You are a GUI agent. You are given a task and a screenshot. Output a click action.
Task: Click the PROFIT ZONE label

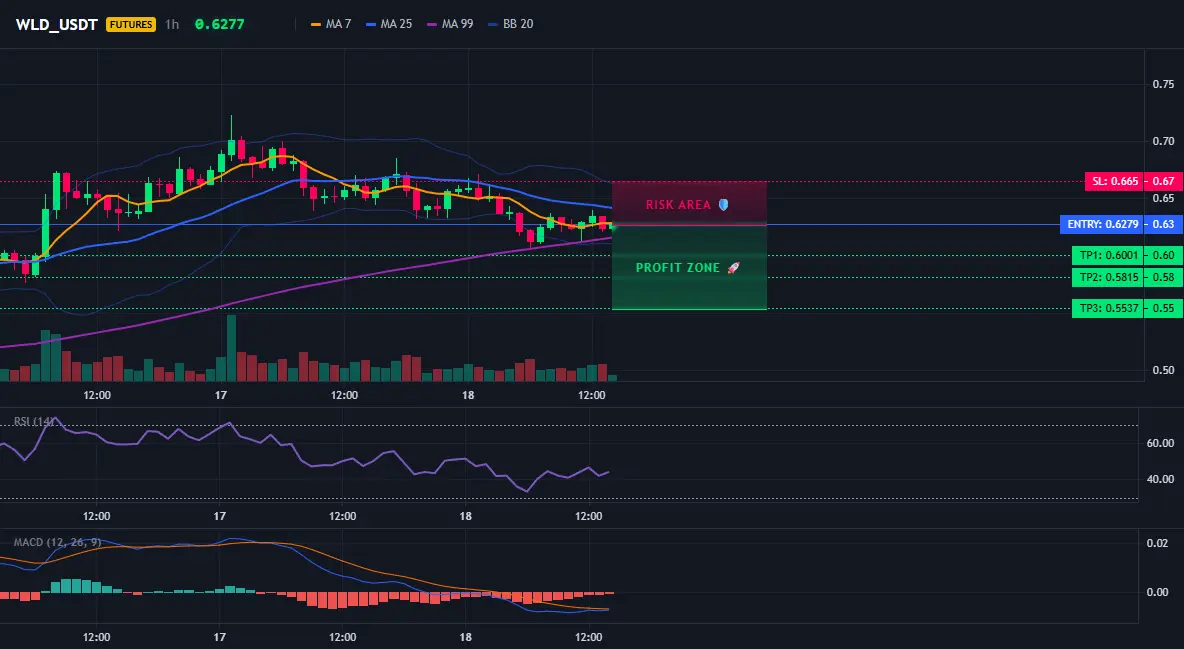(678, 267)
